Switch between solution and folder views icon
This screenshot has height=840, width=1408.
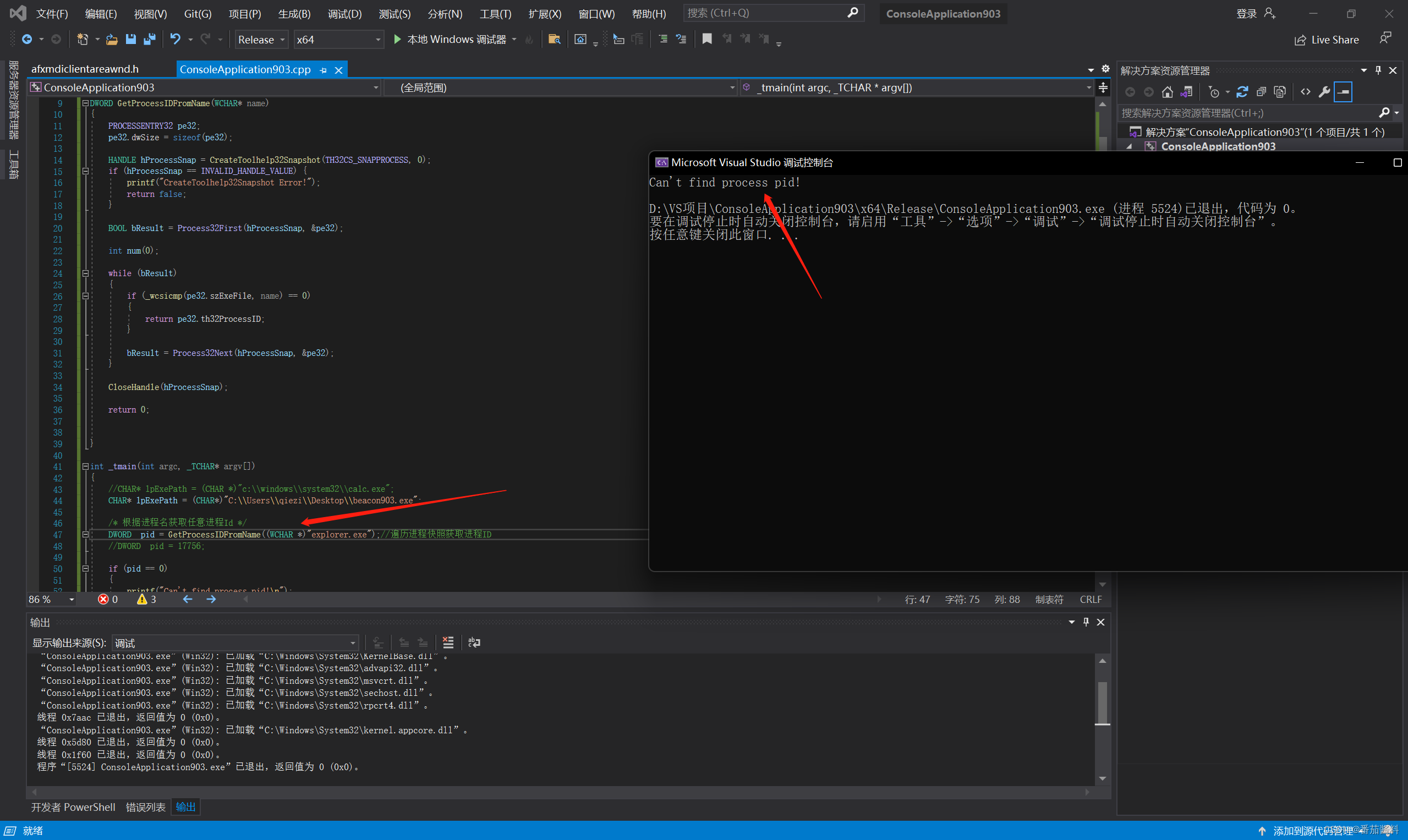tap(1187, 92)
